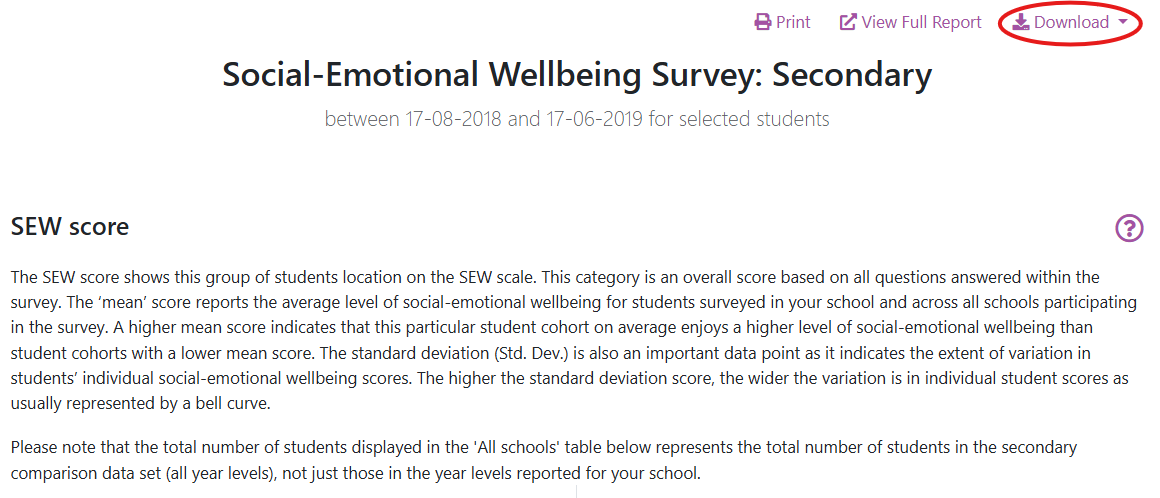Click the Social-Emotional Wellbeing Survey: Secondary title

click(x=577, y=74)
